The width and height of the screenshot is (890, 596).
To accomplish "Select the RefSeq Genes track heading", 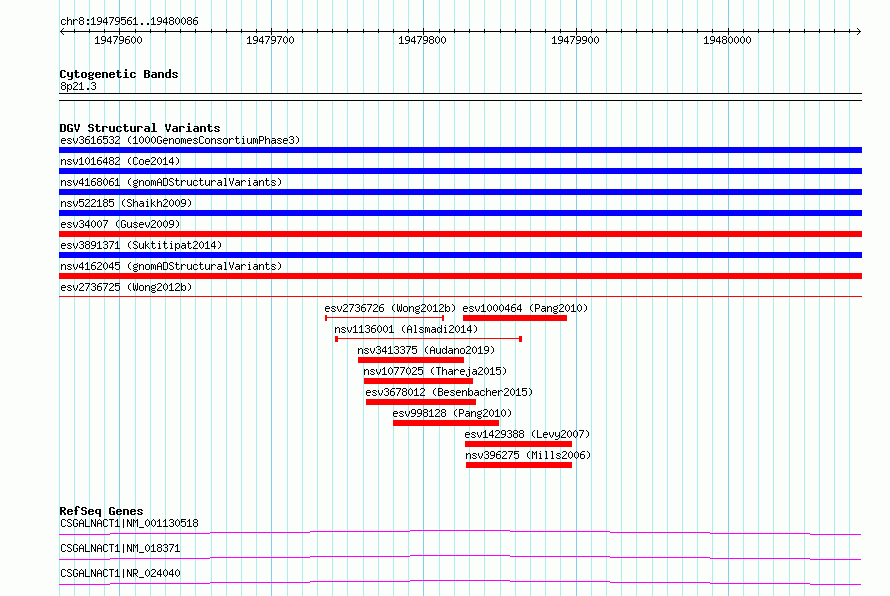I will (x=101, y=511).
